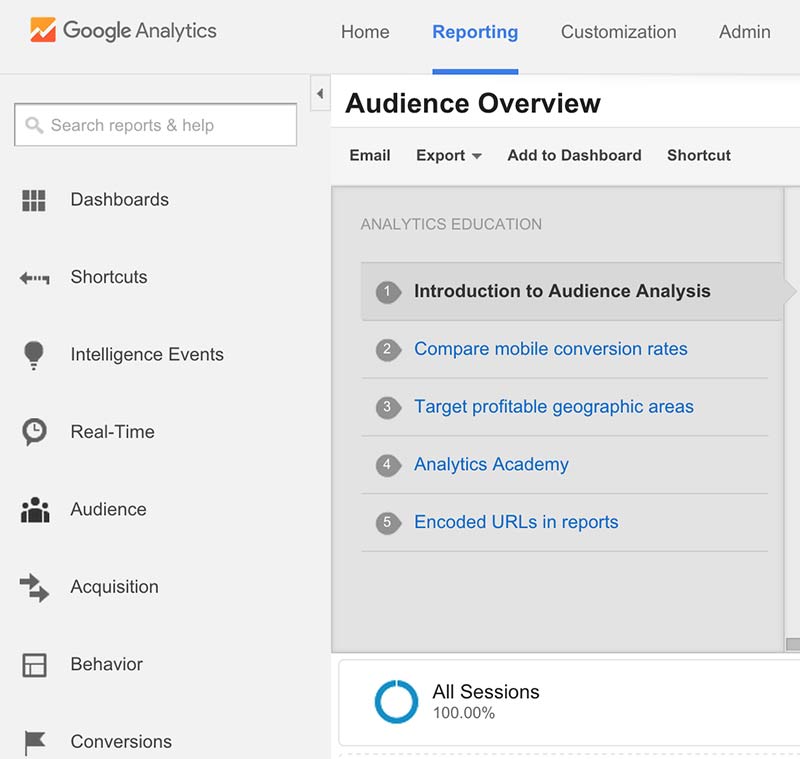The width and height of the screenshot is (800, 759).
Task: Open the Home tab
Action: pos(365,32)
